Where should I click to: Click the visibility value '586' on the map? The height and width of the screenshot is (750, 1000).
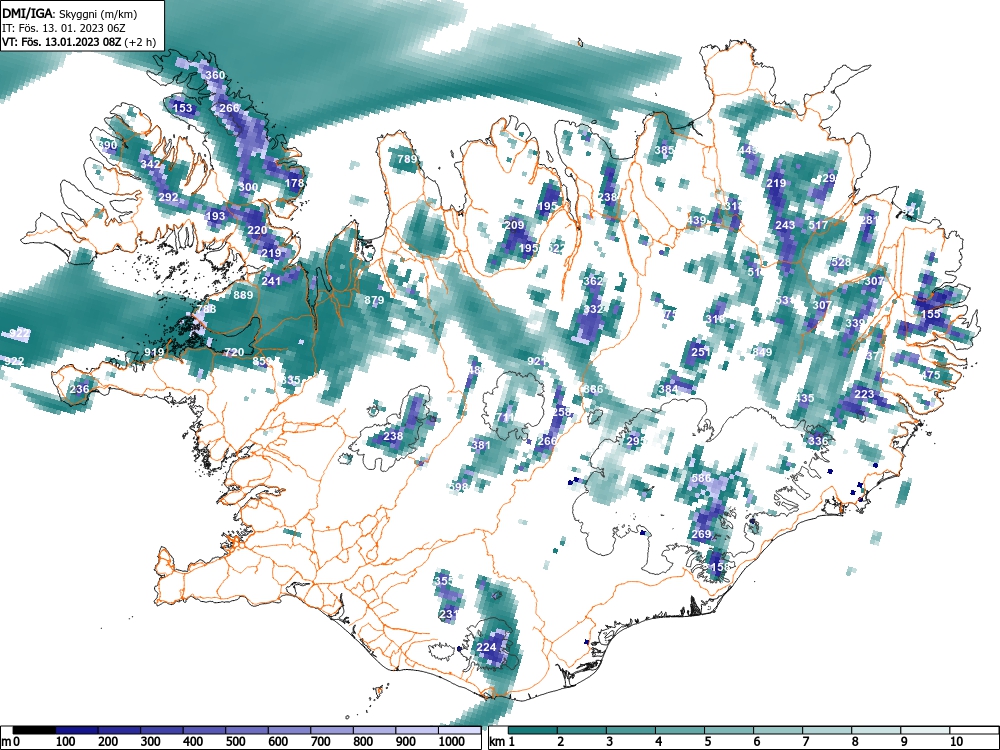pyautogui.click(x=701, y=478)
